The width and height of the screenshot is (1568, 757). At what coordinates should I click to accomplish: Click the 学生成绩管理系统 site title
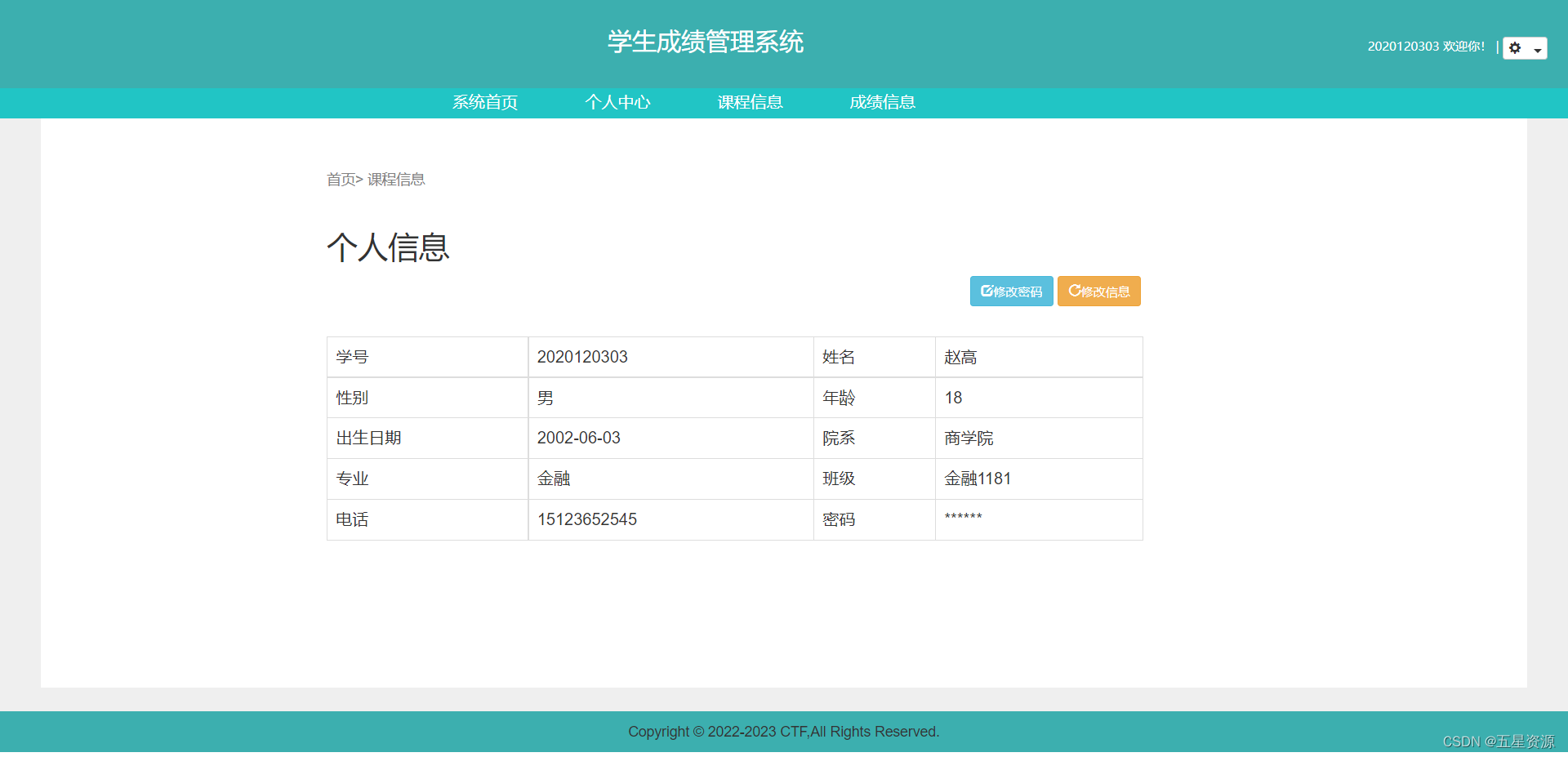tap(706, 42)
